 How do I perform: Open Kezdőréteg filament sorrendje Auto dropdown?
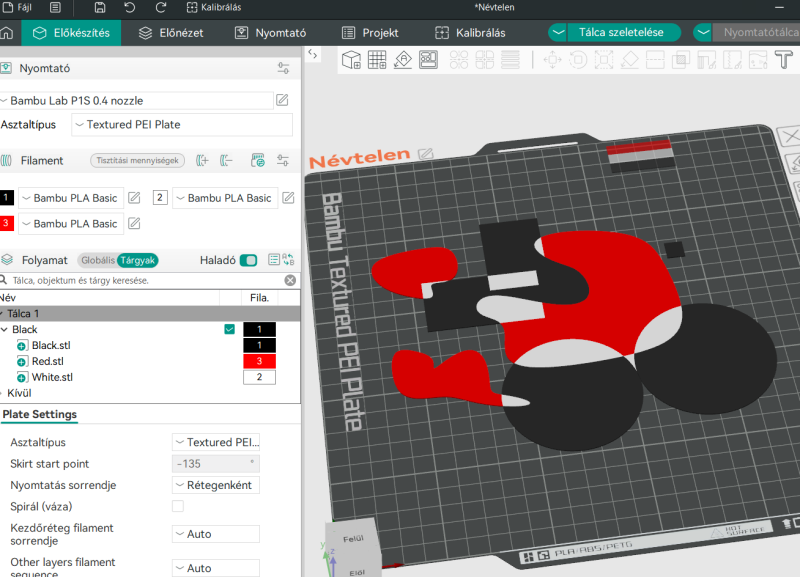coord(216,534)
